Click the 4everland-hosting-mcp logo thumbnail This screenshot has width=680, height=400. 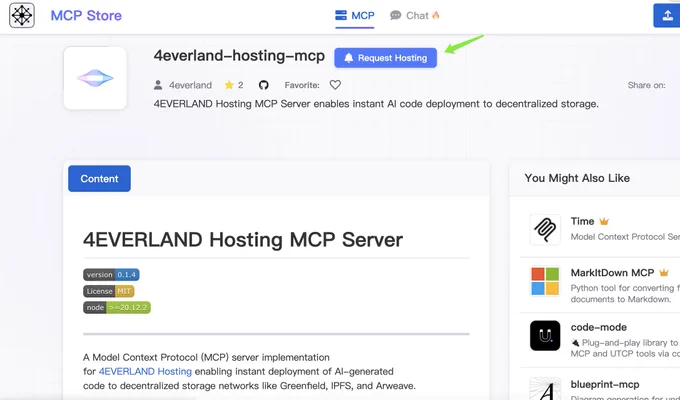pos(95,78)
